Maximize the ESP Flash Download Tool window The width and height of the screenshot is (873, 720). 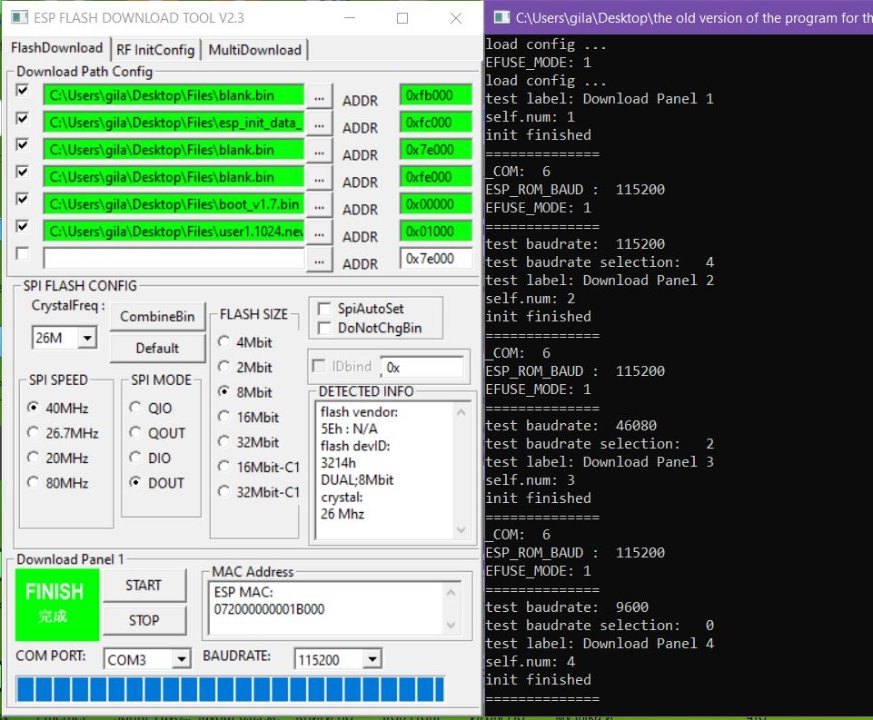[403, 18]
